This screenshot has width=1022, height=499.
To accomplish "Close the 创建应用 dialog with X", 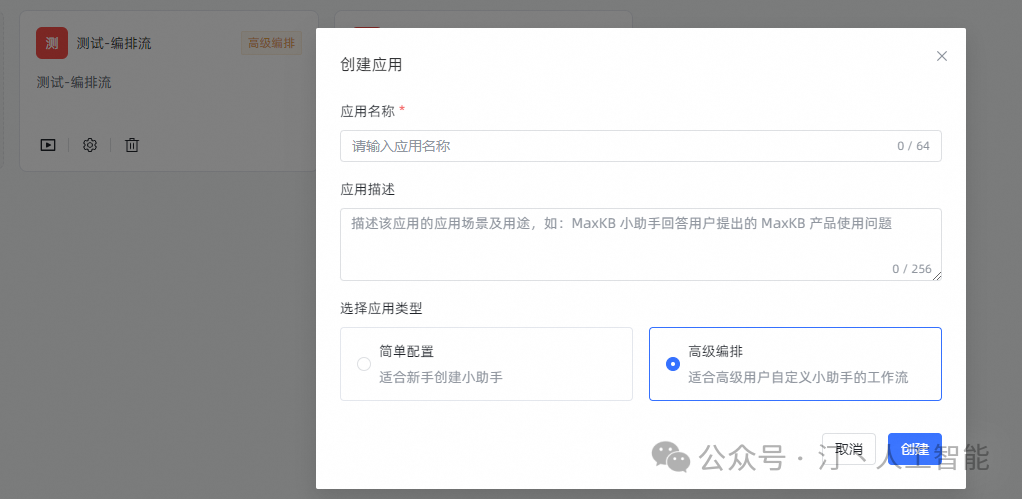I will (941, 56).
